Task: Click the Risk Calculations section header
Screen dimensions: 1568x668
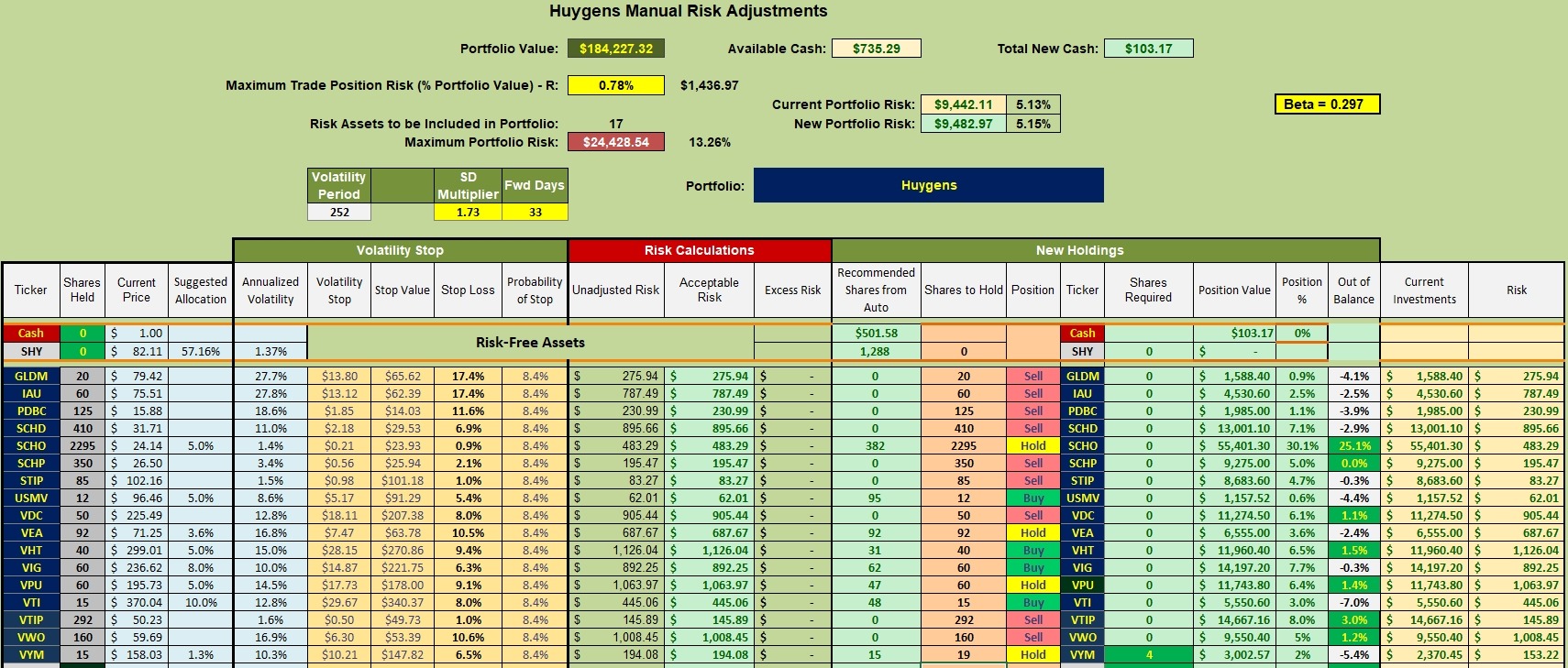Action: [699, 250]
